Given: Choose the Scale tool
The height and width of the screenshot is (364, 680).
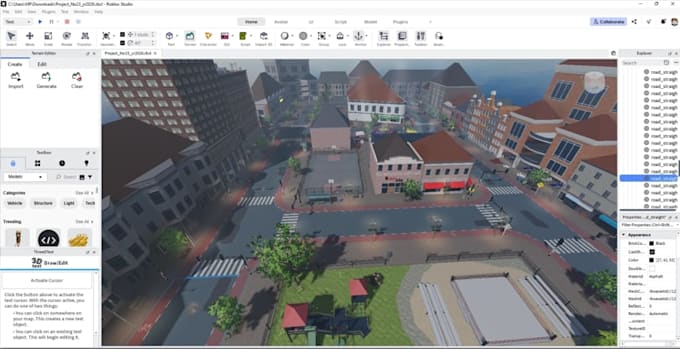Looking at the screenshot, I should [x=48, y=38].
